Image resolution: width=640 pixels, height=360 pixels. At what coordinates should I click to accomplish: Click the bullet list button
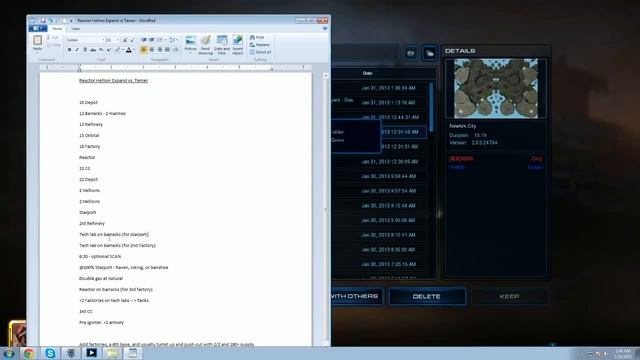[x=159, y=40]
